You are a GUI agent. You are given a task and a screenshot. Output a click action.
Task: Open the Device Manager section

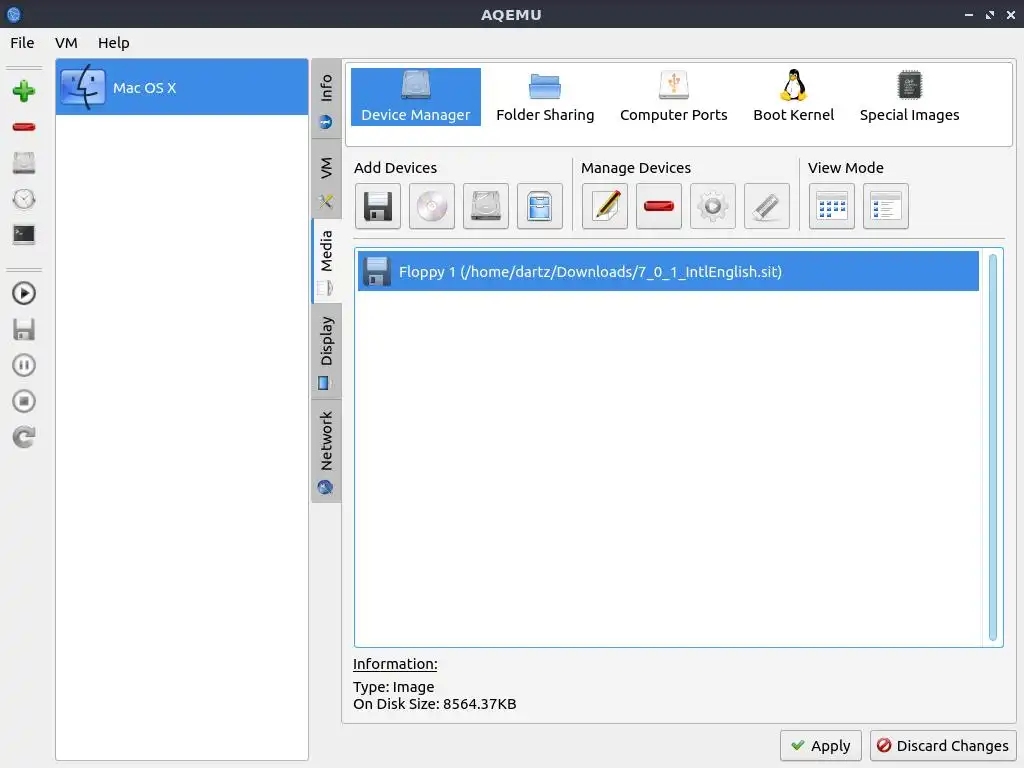click(x=415, y=97)
